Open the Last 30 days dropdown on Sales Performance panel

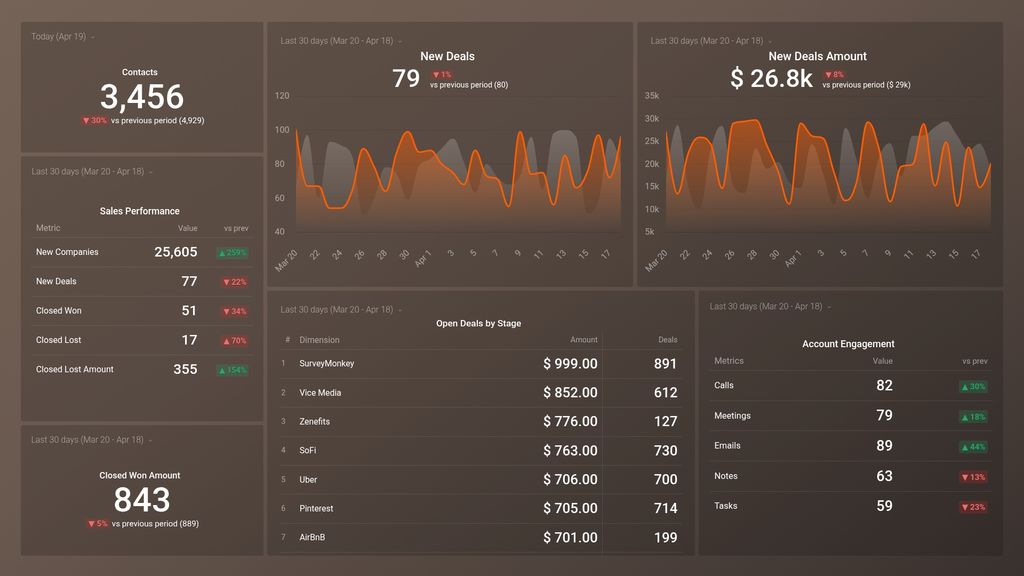click(89, 171)
